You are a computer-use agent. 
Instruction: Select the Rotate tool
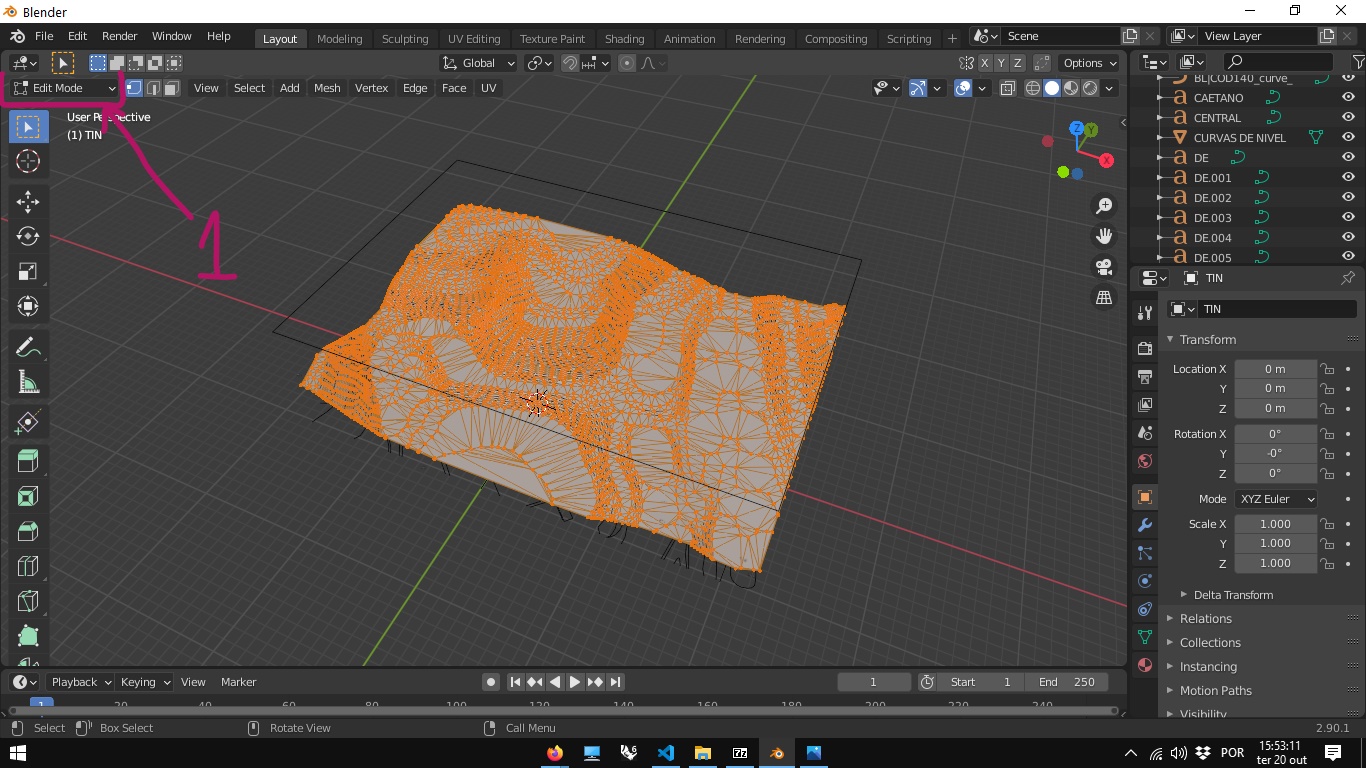tap(28, 236)
